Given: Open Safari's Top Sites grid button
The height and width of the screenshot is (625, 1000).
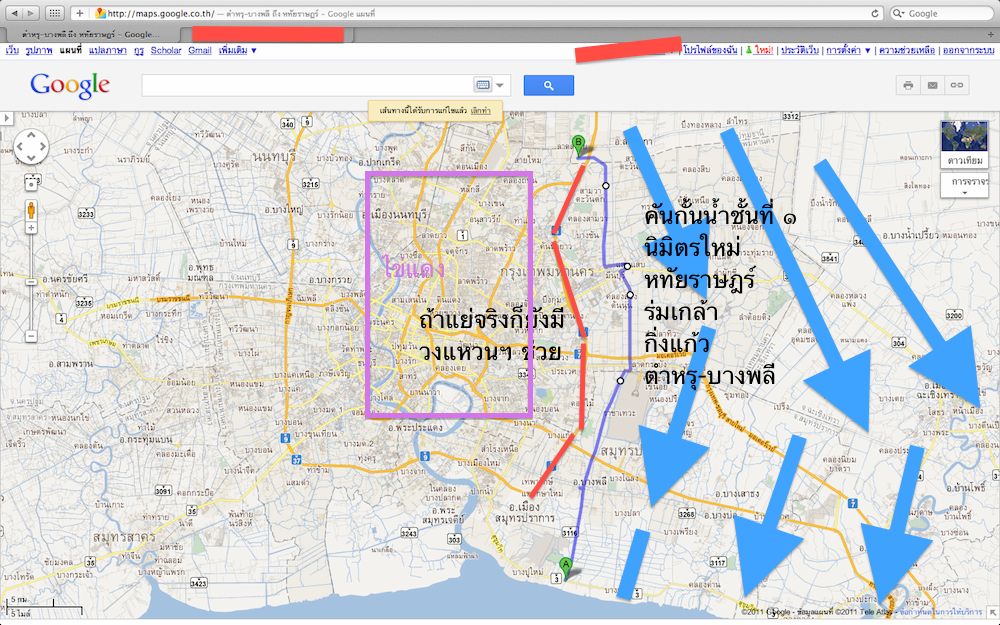Looking at the screenshot, I should [x=55, y=13].
